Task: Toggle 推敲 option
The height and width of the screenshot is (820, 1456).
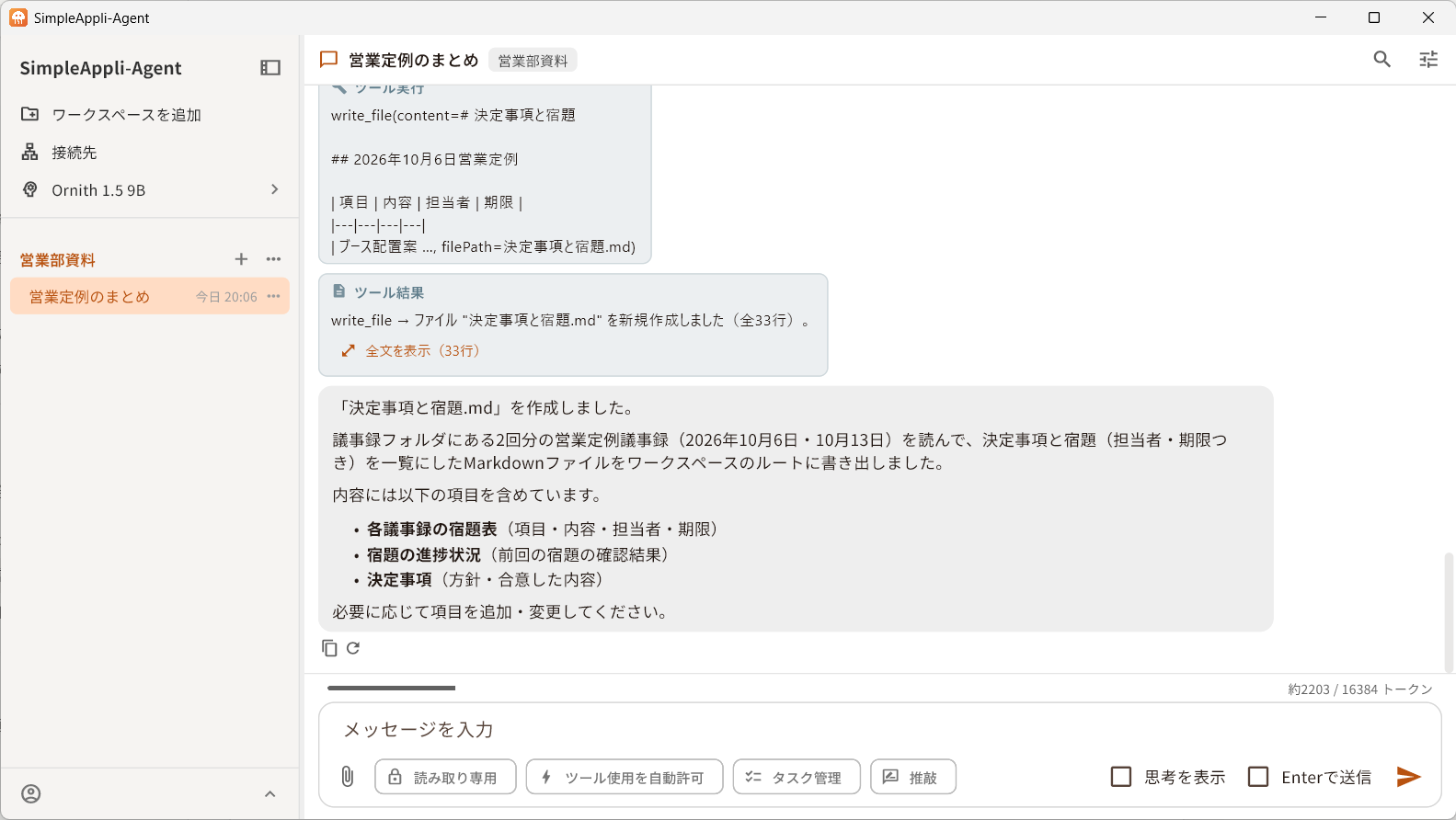Action: pyautogui.click(x=912, y=777)
